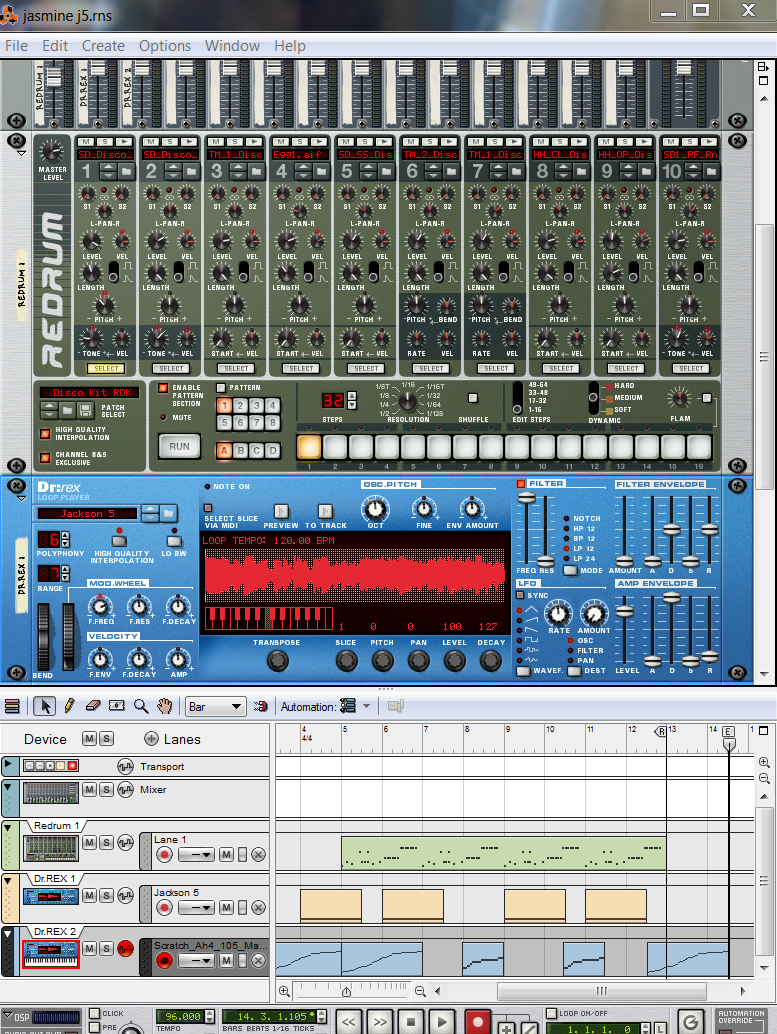Click the Select button on Redrum channel 3
This screenshot has width=777, height=1034.
[x=236, y=369]
